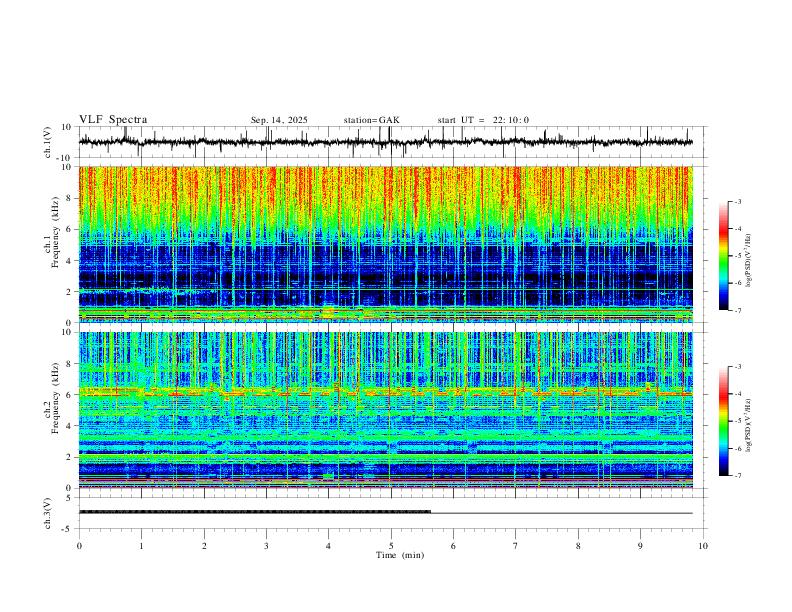The width and height of the screenshot is (792, 612).
Task: Click the "-7" label on ch.1 color bar
Action: coord(737,310)
